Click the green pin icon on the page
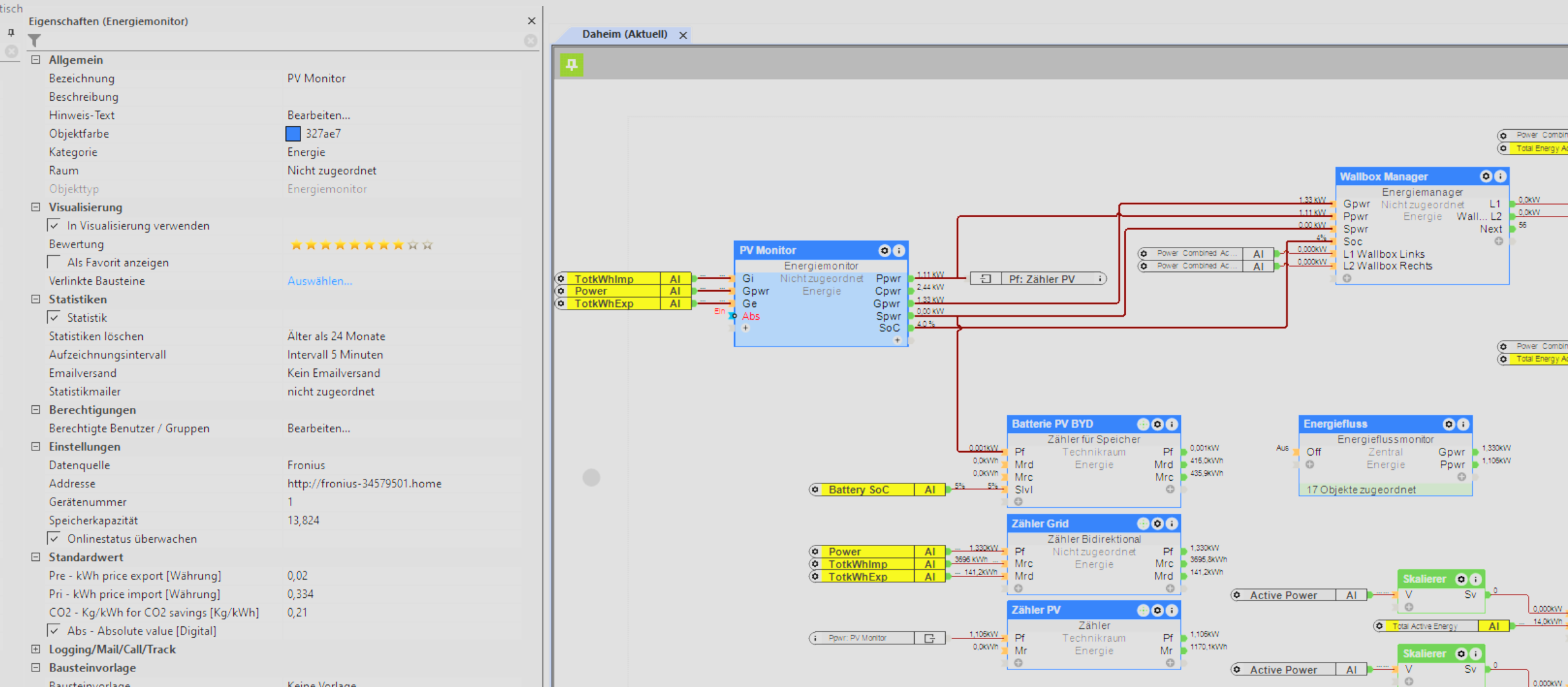 [571, 65]
